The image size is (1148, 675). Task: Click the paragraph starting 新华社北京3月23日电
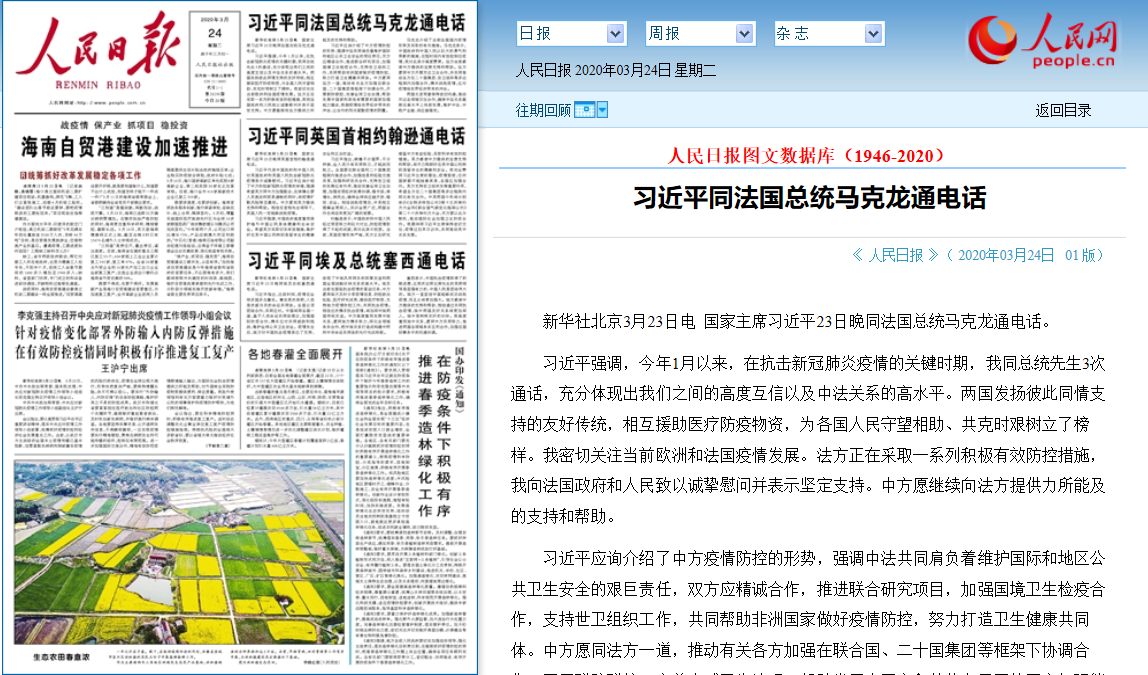click(798, 321)
